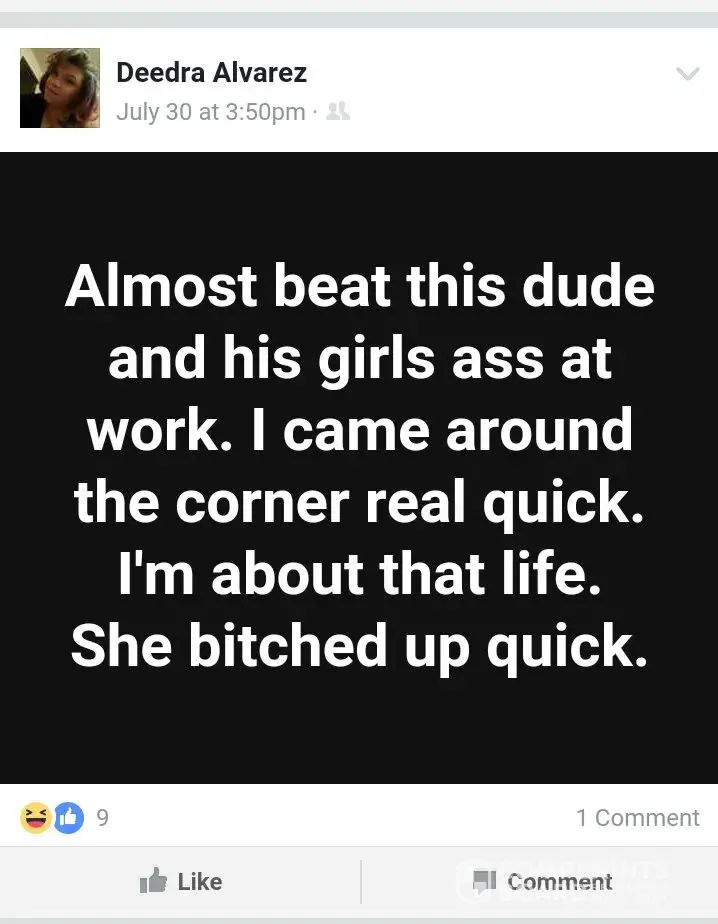718x924 pixels.
Task: Tap the friends audience privacy icon
Action: tap(338, 111)
